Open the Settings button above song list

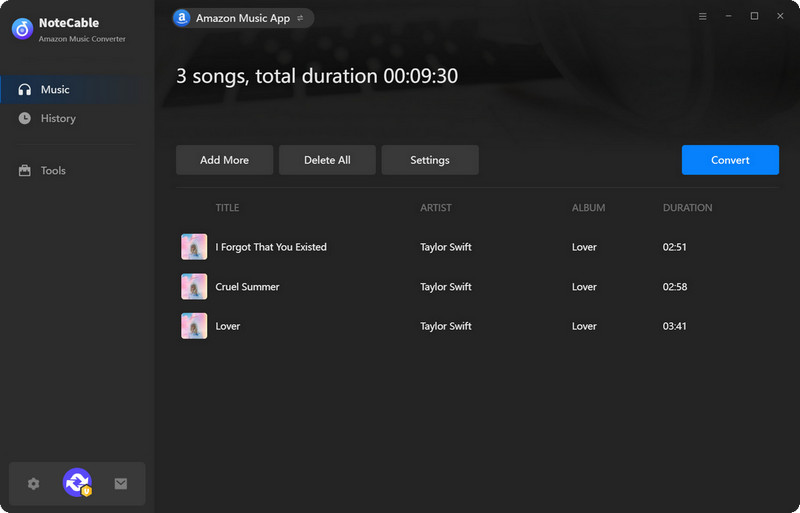[430, 160]
